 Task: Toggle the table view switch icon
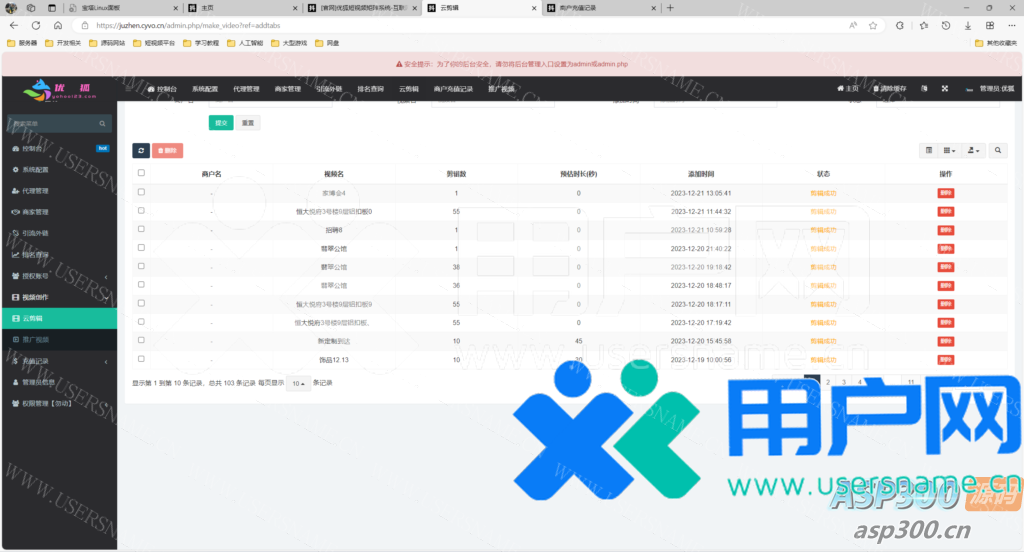tap(929, 150)
